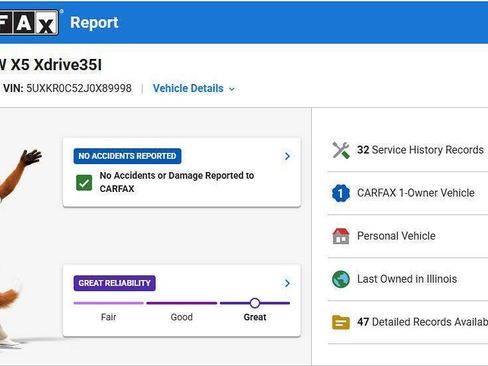The width and height of the screenshot is (488, 366).
Task: Click the GREAT RELIABILITY badge
Action: 114,283
